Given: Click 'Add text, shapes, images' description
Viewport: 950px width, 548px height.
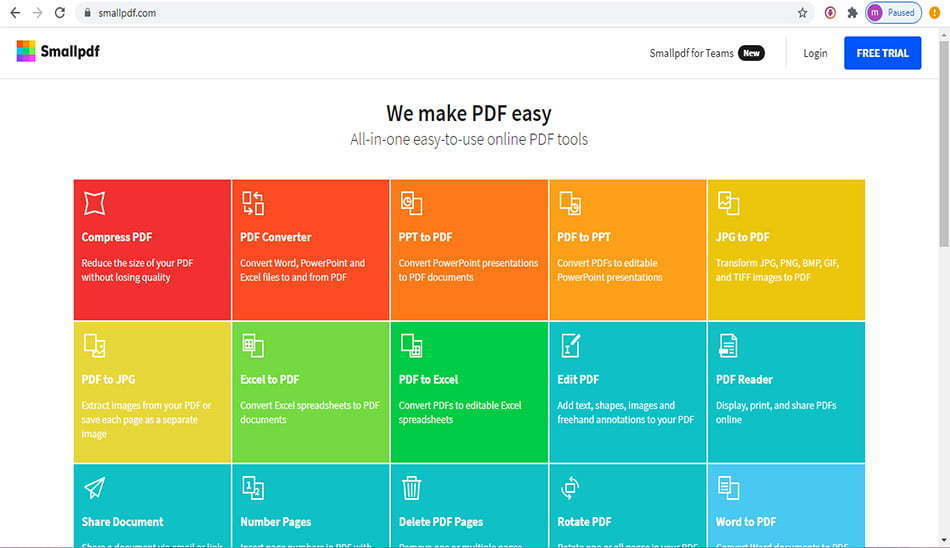Looking at the screenshot, I should (625, 413).
